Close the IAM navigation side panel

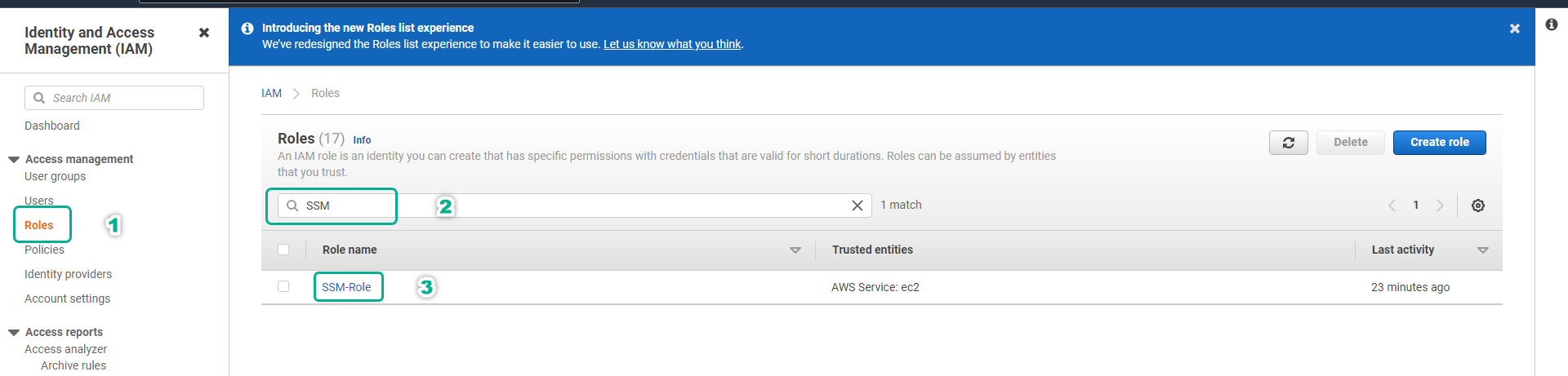point(204,33)
